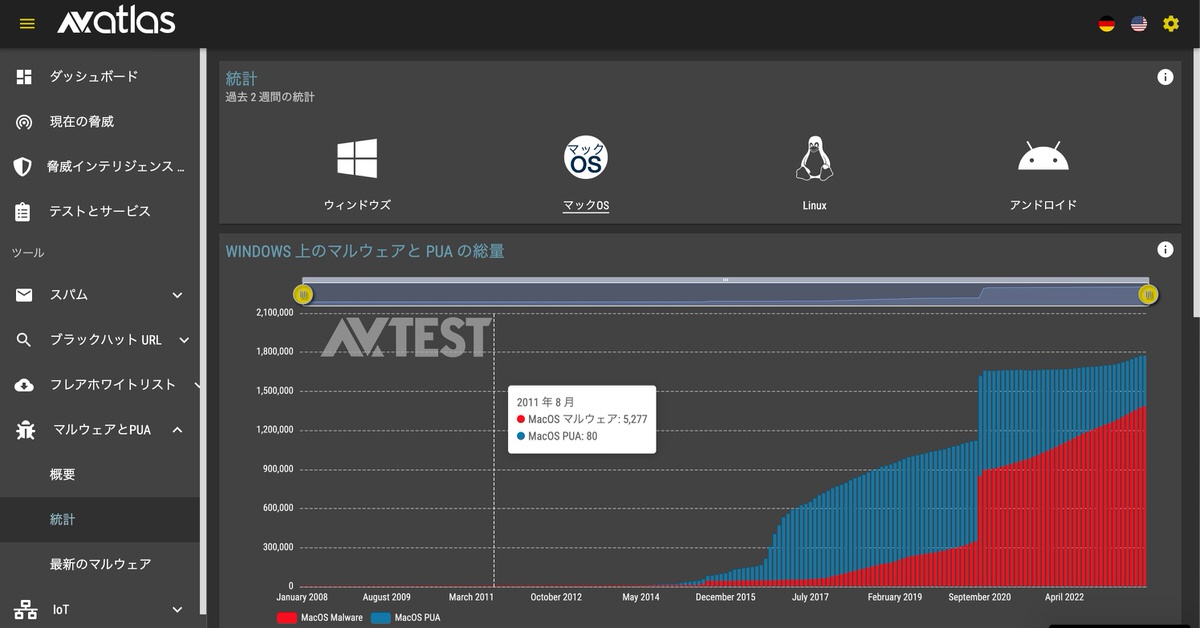Expand the スパム submenu chevron

pos(177,295)
